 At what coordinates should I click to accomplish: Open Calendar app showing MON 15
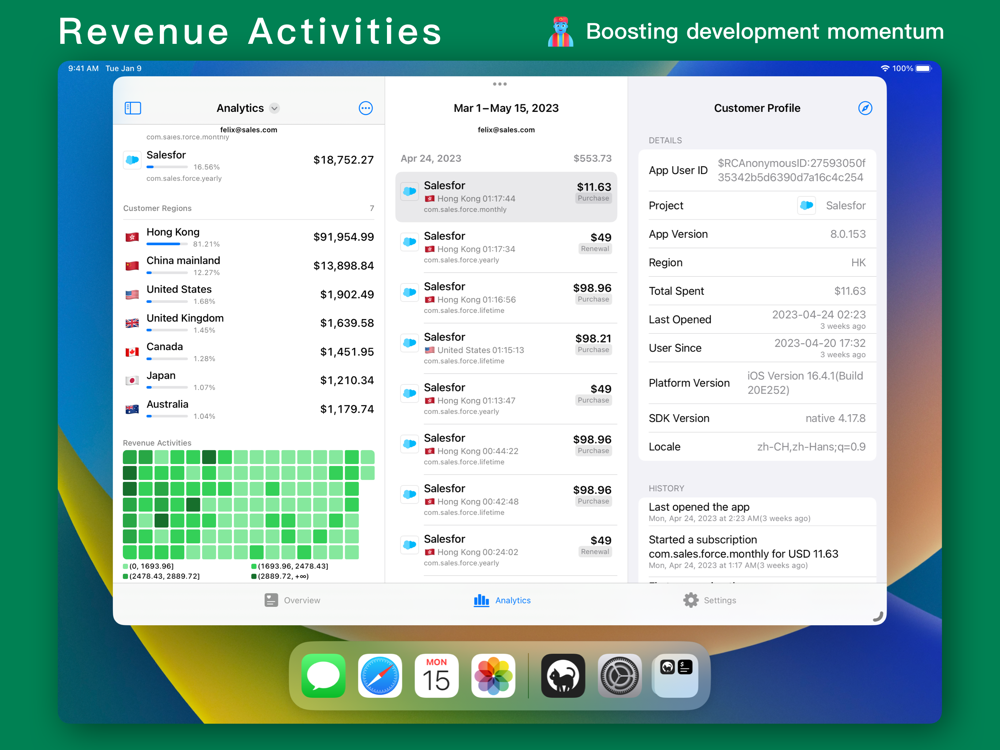coord(436,675)
